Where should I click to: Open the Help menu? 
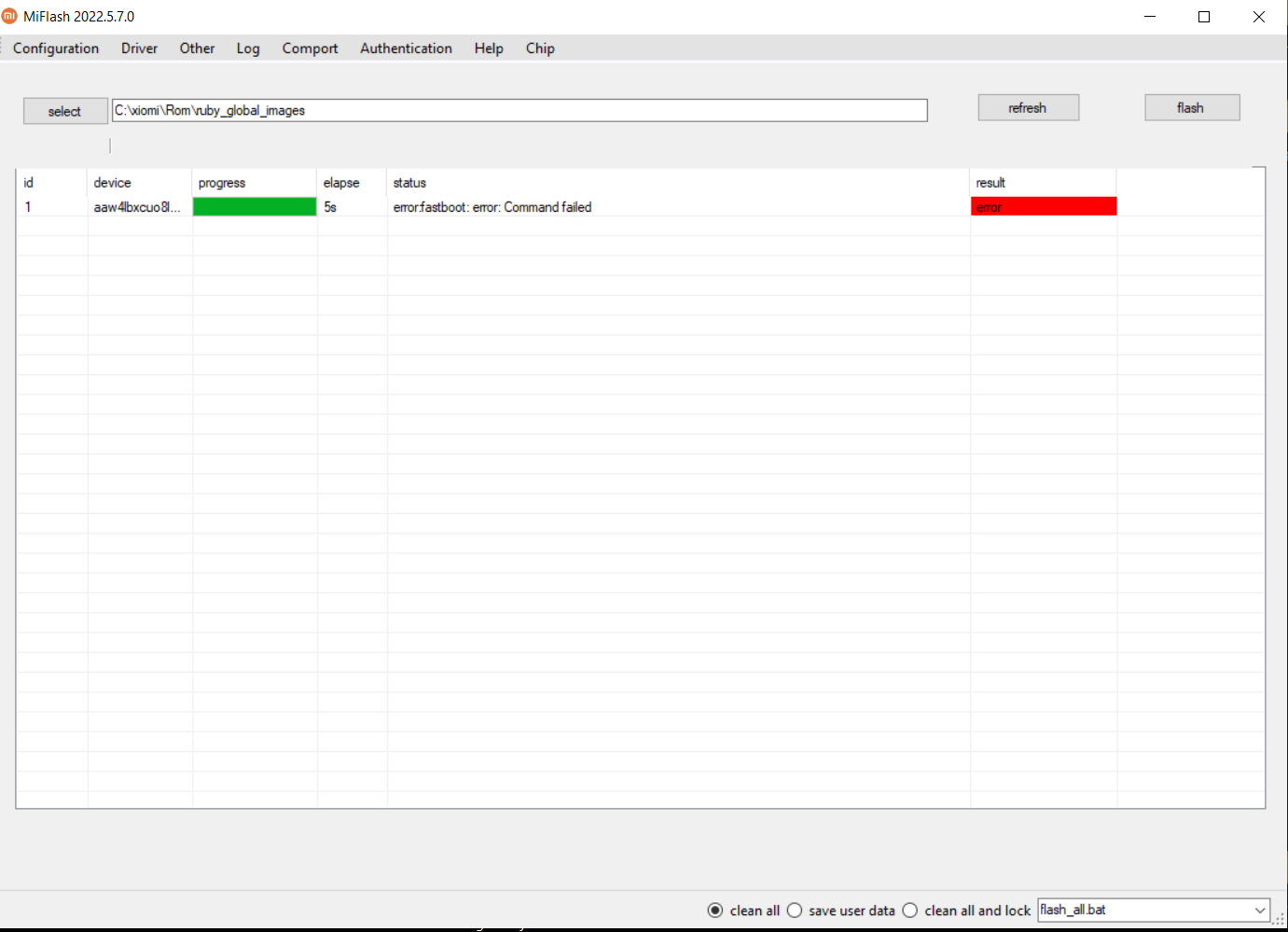tap(489, 49)
